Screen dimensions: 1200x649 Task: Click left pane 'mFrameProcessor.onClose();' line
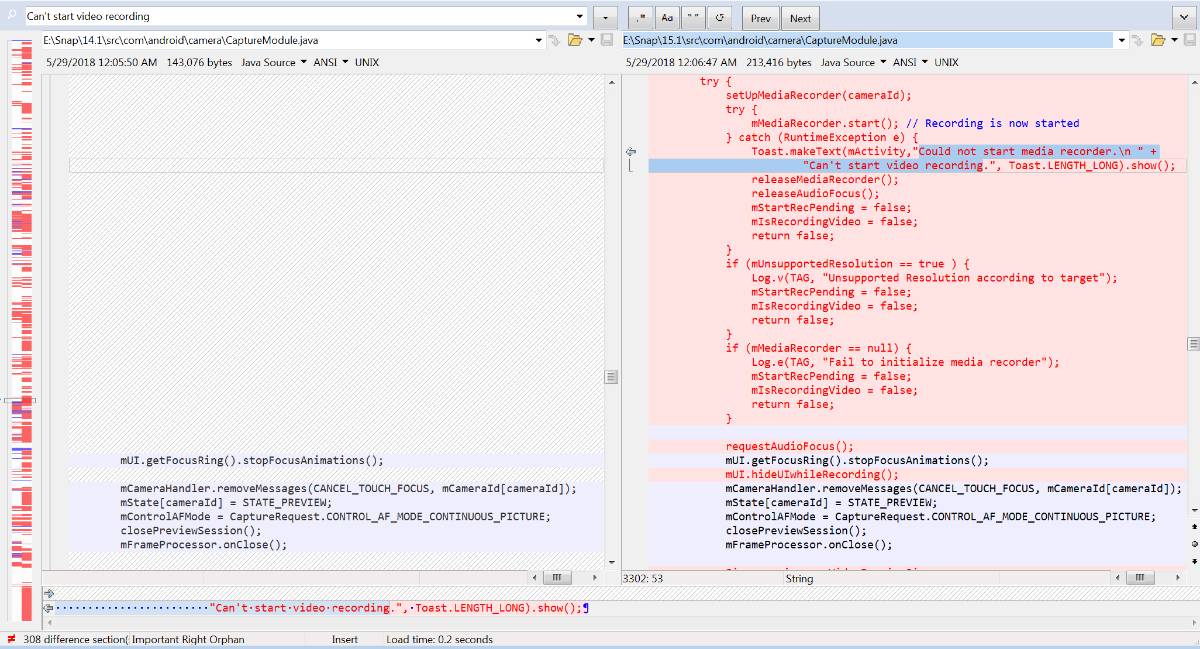coord(204,545)
